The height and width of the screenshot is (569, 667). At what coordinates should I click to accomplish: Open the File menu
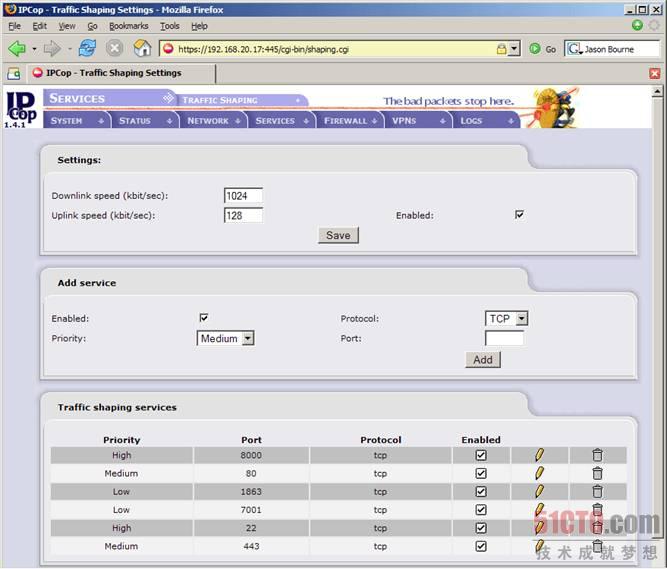click(14, 26)
